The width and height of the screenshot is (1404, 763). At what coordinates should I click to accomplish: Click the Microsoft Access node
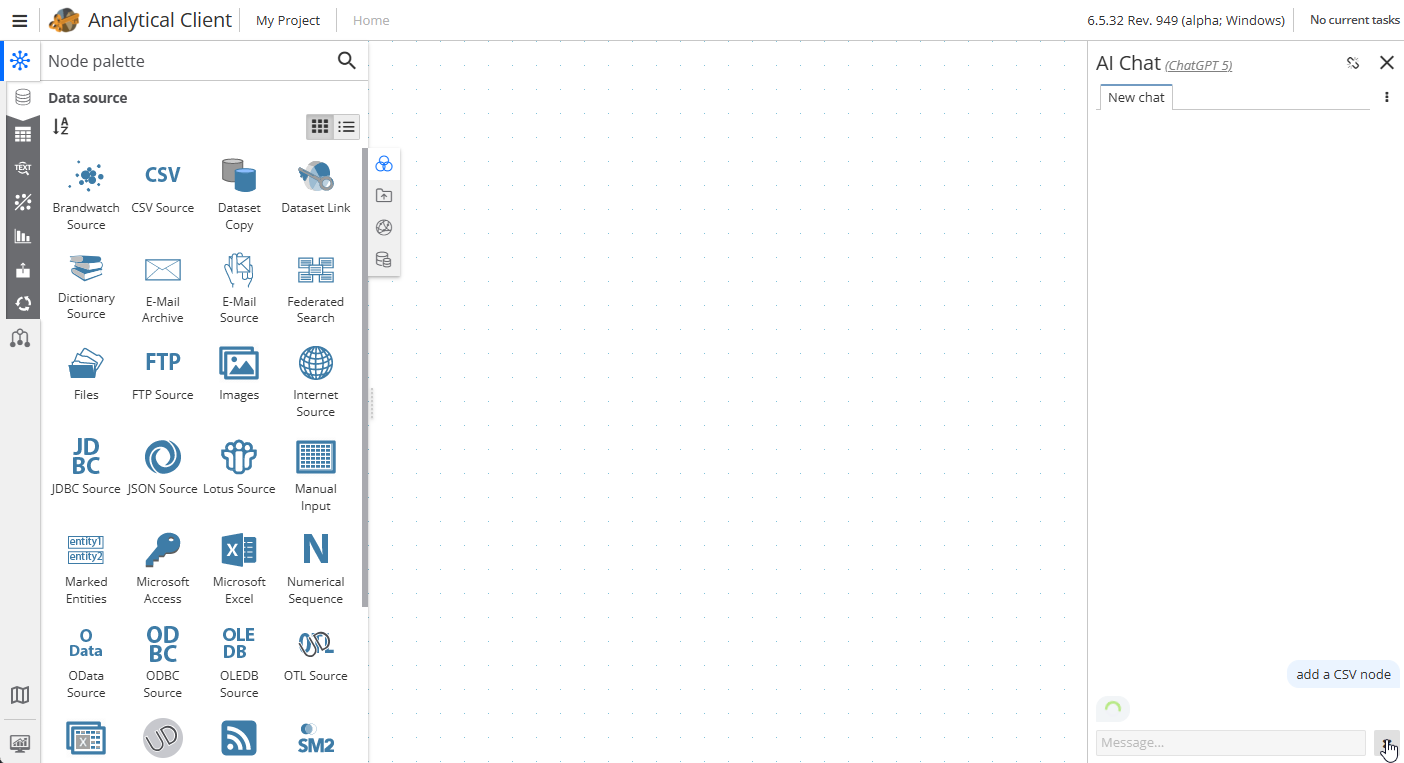pyautogui.click(x=163, y=569)
